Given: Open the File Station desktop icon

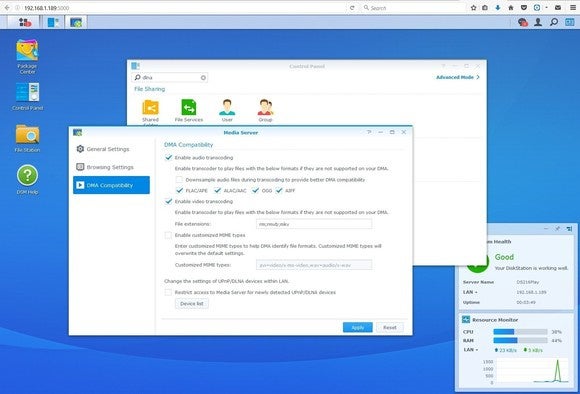Looking at the screenshot, I should (27, 138).
